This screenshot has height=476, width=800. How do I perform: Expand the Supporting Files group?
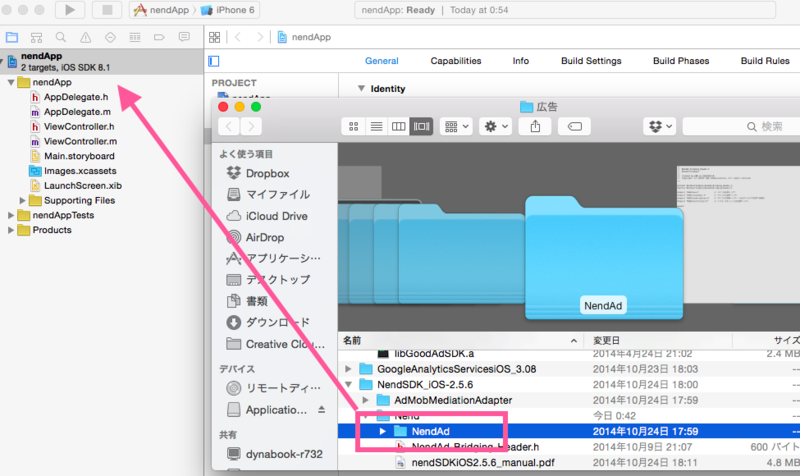point(22,201)
